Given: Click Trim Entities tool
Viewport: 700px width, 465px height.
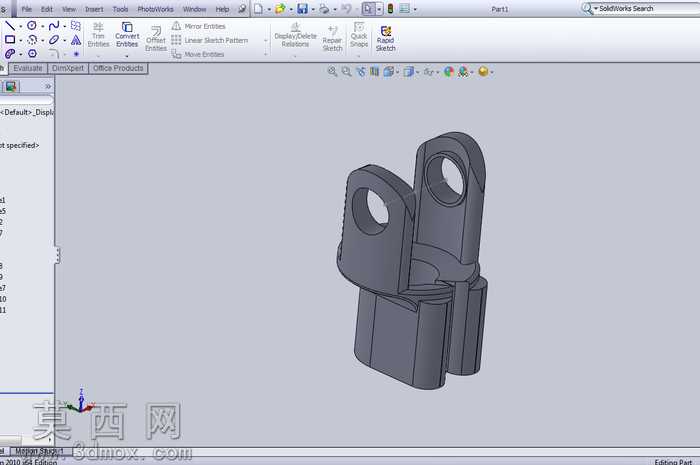Looking at the screenshot, I should (98, 35).
